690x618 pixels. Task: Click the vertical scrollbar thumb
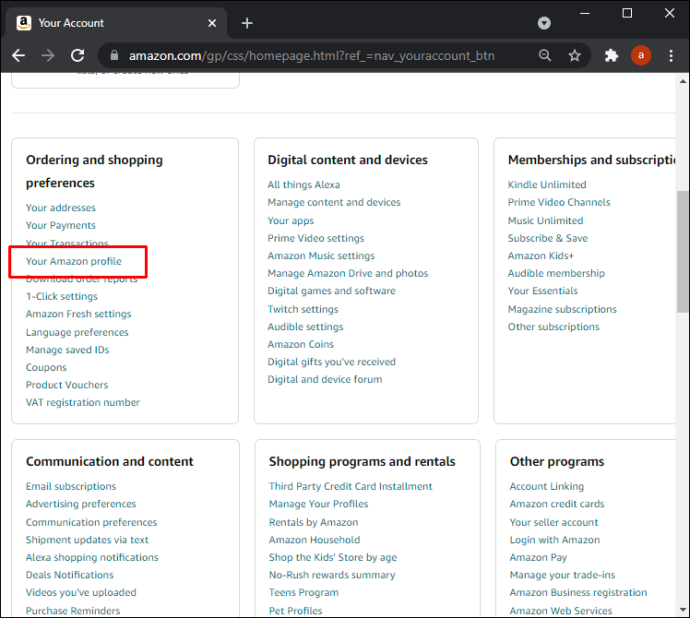pyautogui.click(x=683, y=252)
